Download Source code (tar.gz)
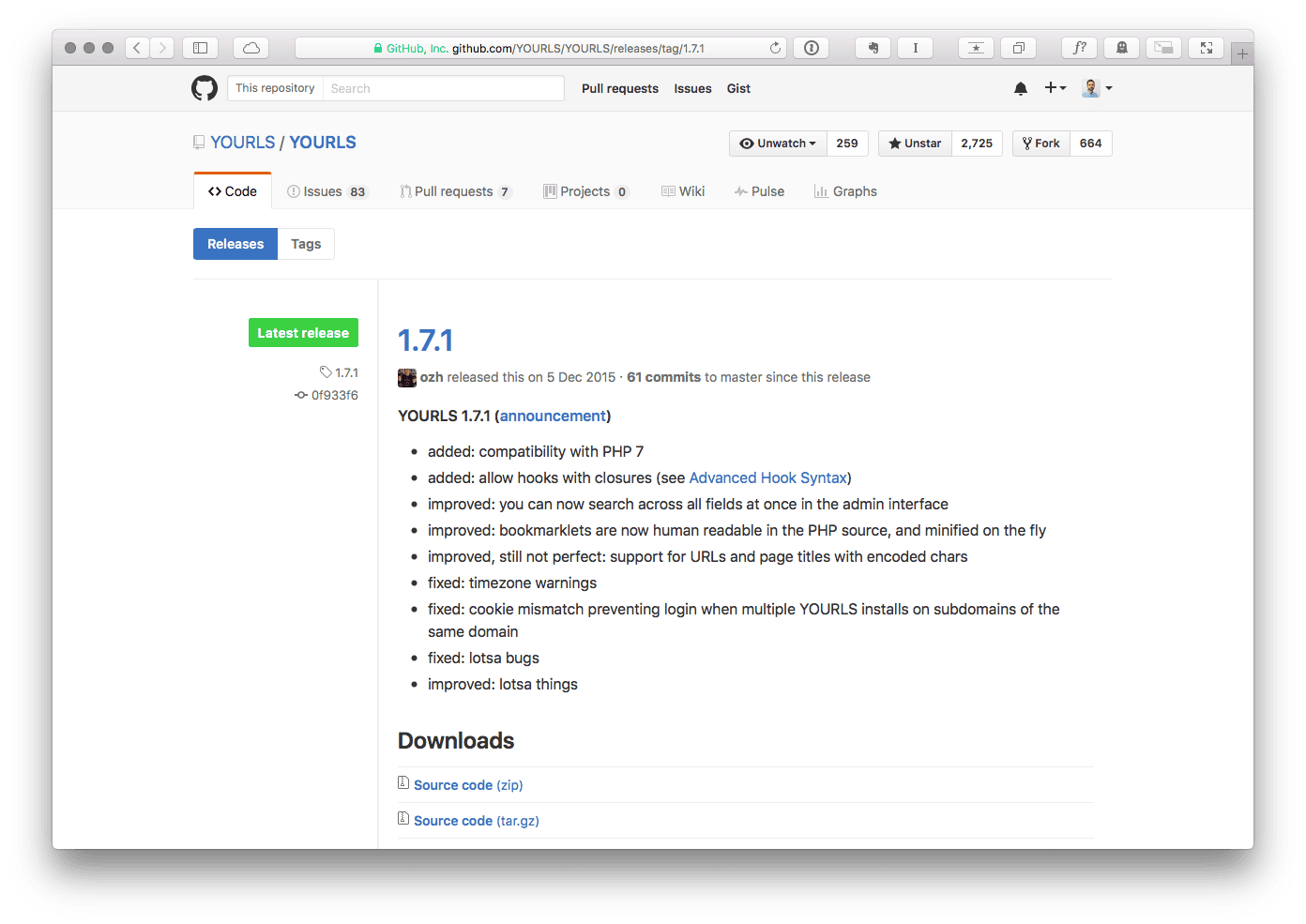The image size is (1306, 924). click(477, 821)
